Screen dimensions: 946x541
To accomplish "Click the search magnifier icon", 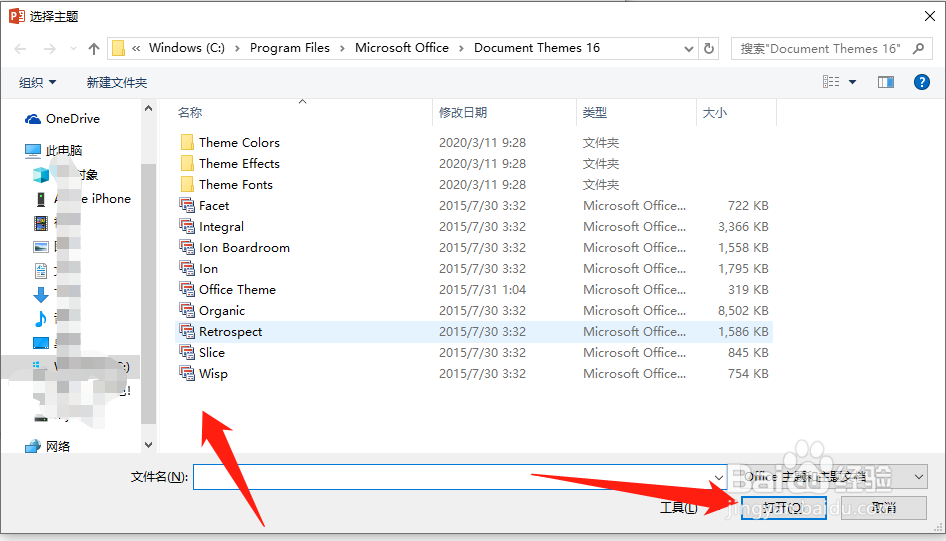I will (918, 48).
